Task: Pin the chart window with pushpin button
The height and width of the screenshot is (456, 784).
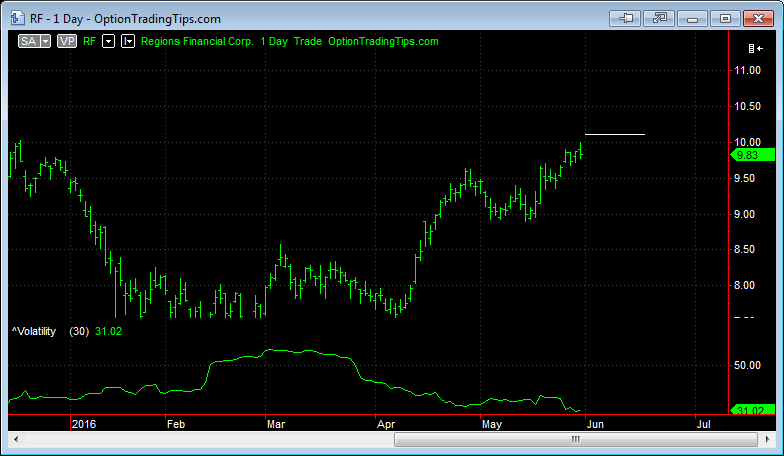Action: 626,18
